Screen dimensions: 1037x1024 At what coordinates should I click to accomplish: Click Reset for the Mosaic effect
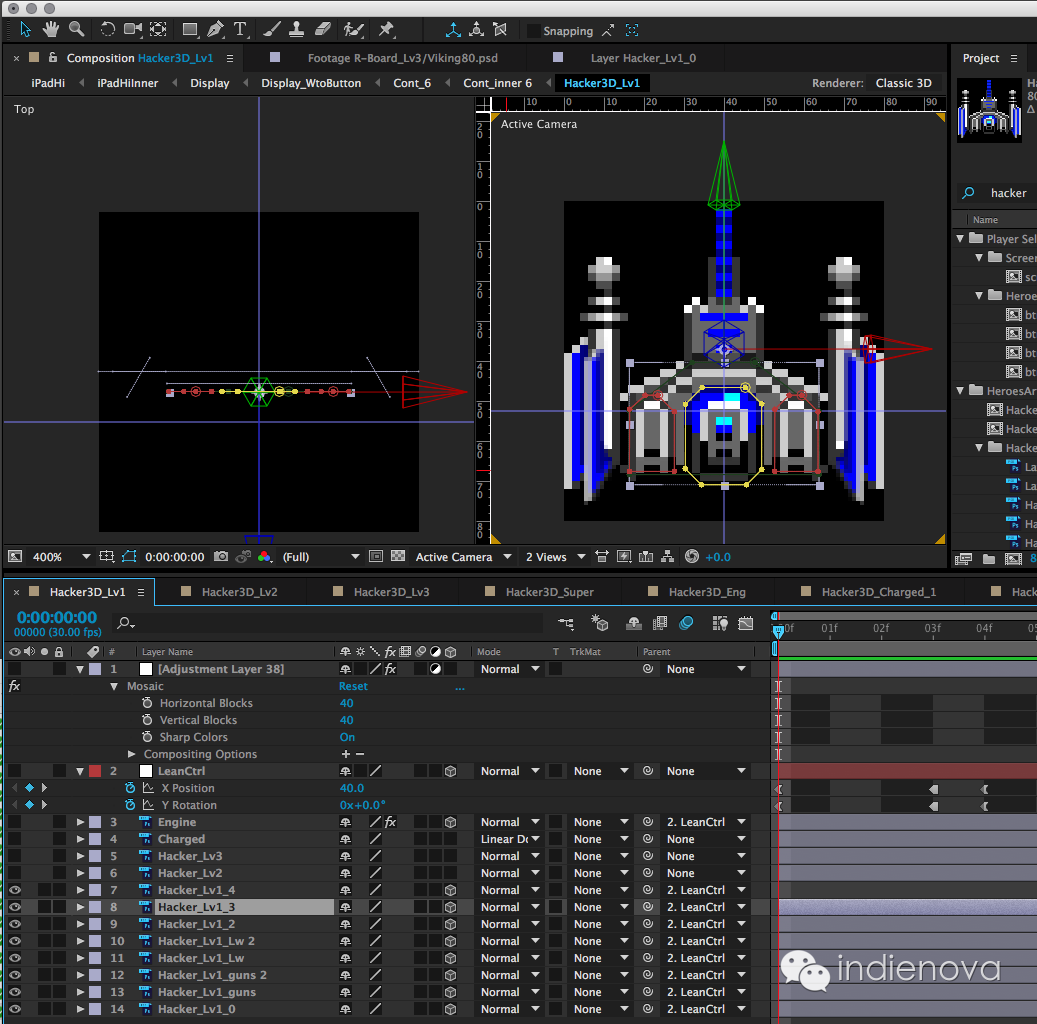[x=353, y=686]
